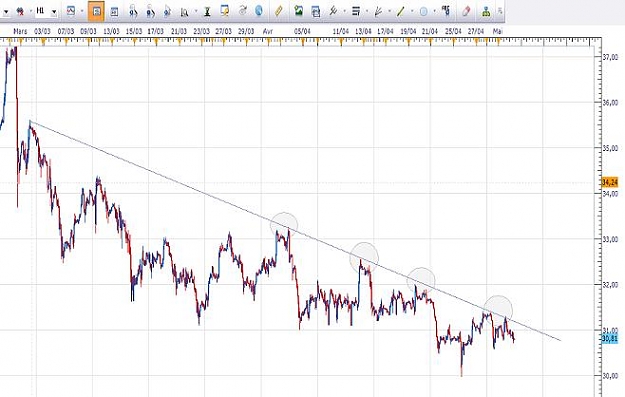Select the text label tool icon

click(446, 11)
